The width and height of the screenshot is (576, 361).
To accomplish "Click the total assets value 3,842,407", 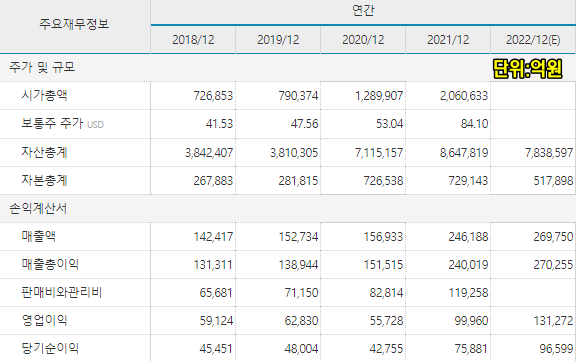I will coord(209,152).
